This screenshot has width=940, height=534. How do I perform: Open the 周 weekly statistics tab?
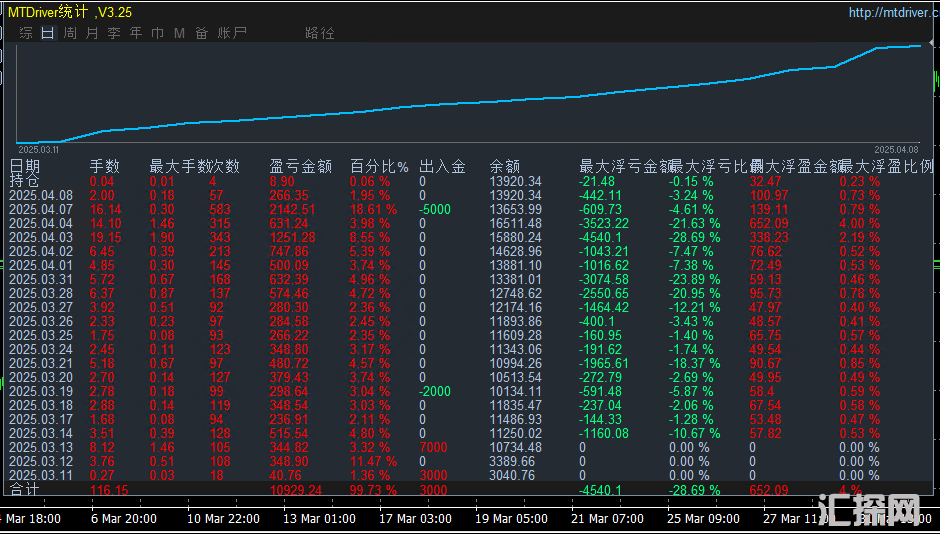pos(70,33)
